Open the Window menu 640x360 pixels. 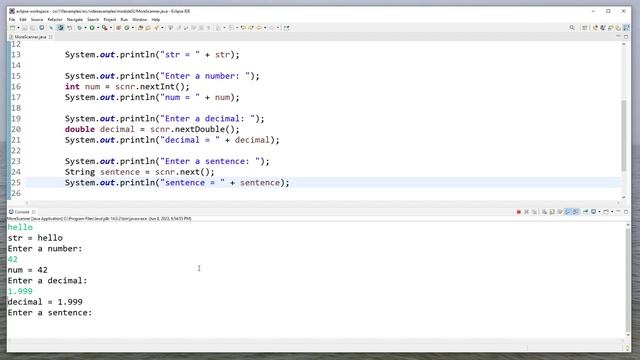click(x=140, y=20)
